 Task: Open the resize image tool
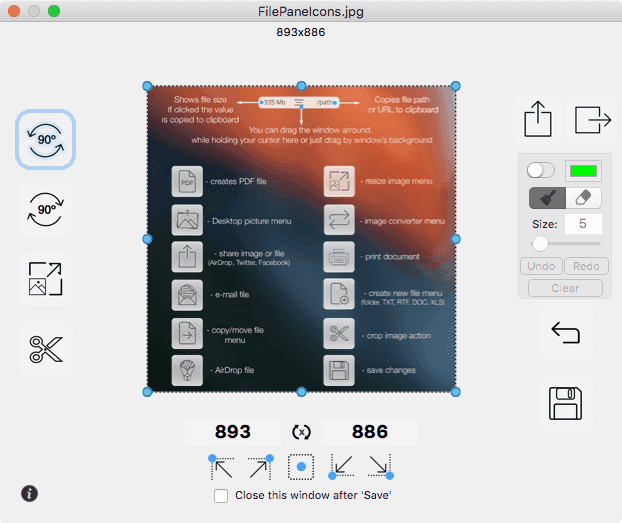click(x=45, y=279)
